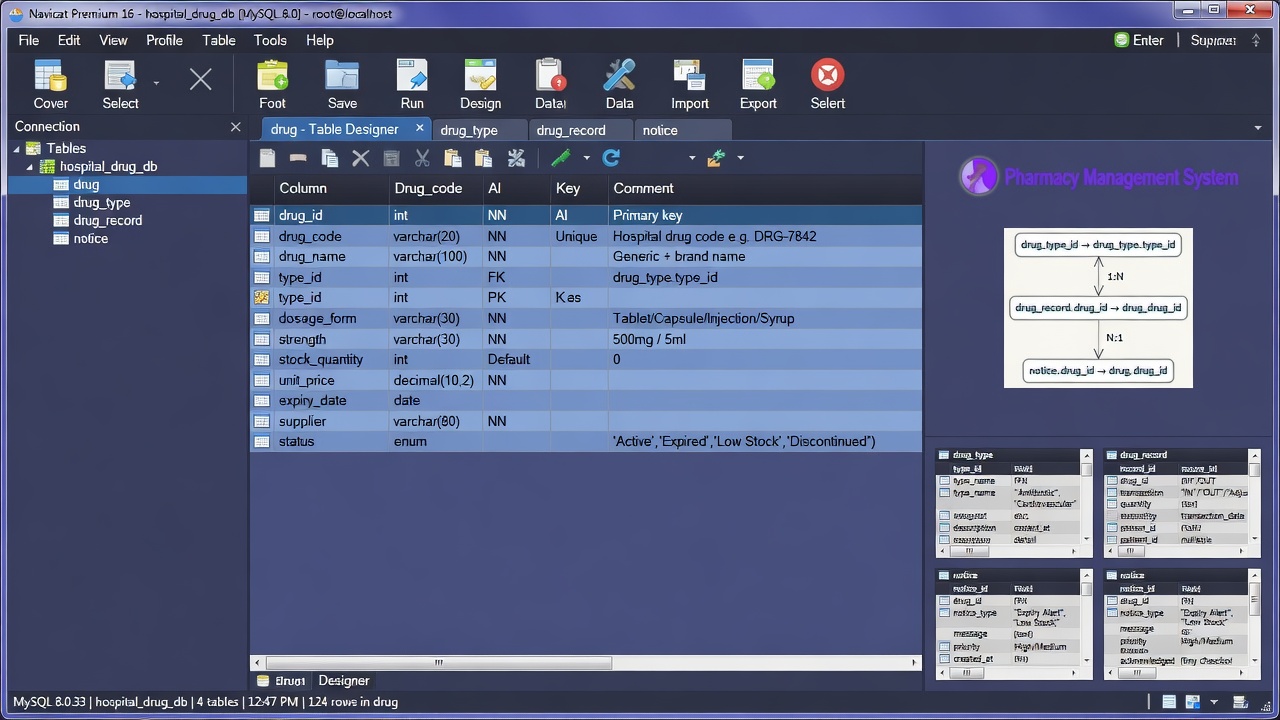1280x720 pixels.
Task: Select the drug_record table in tree
Action: pyautogui.click(x=108, y=220)
